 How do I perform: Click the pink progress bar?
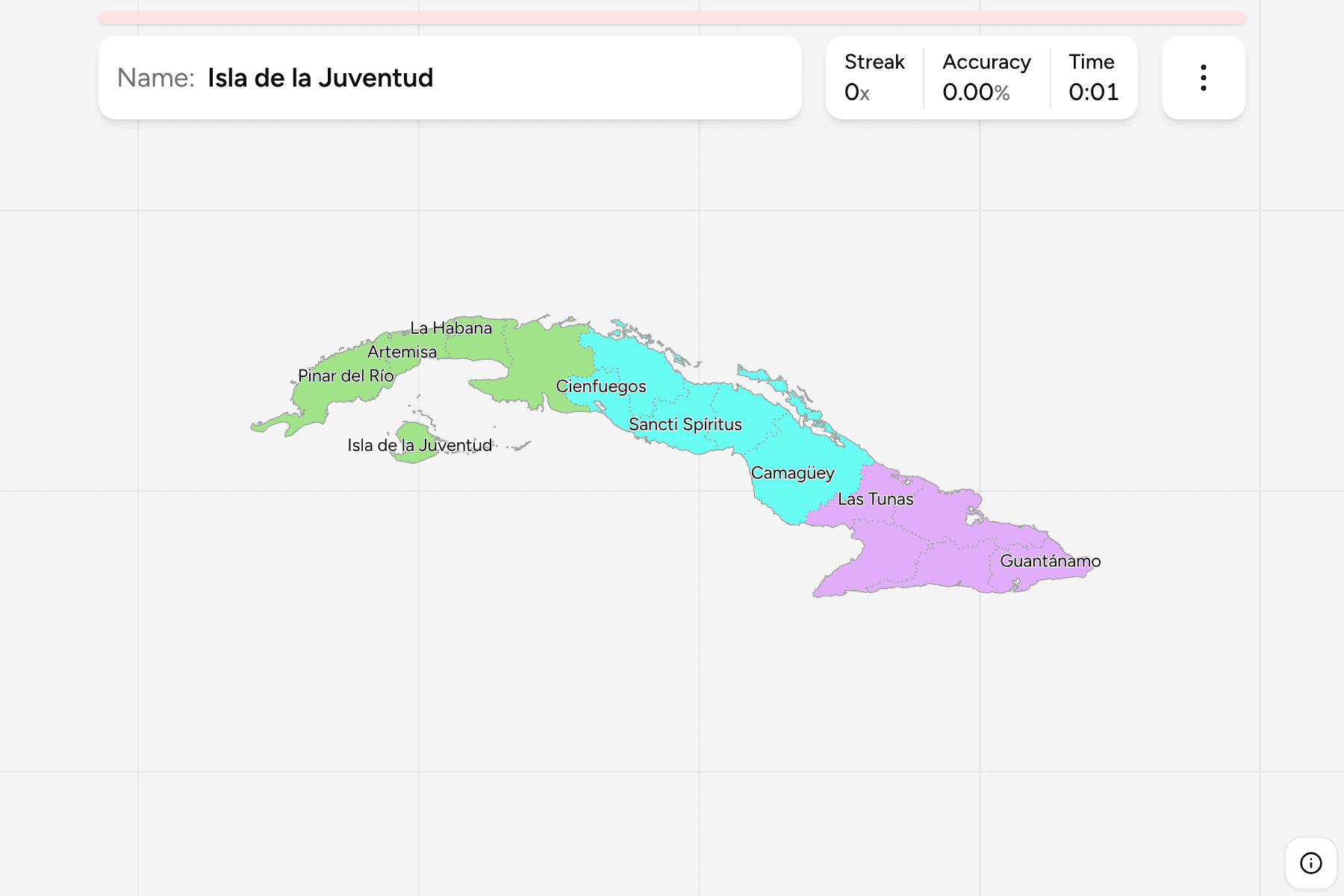tap(672, 18)
